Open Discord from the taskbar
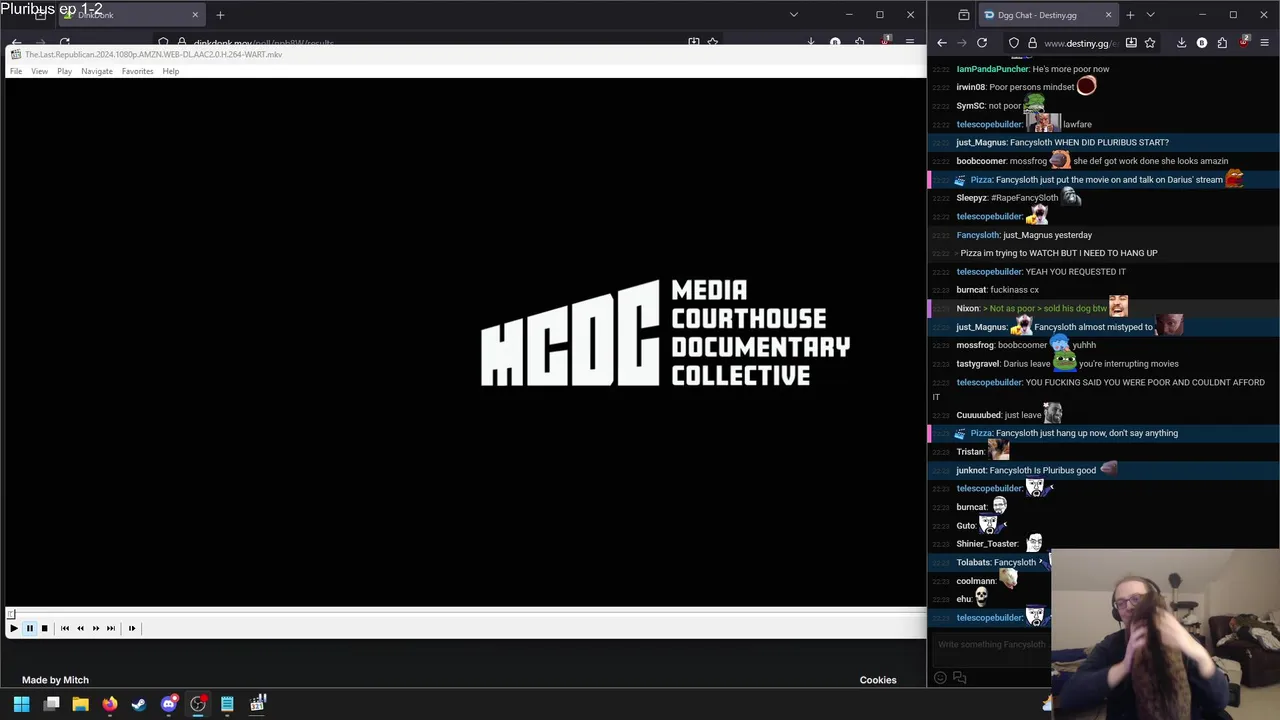Screen dimensions: 1280x720 click(x=169, y=704)
